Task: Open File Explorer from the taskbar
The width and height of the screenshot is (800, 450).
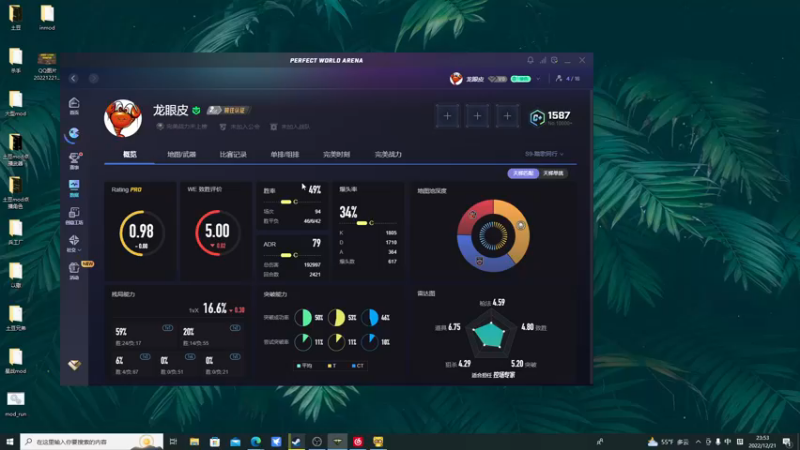Action: coord(194,441)
